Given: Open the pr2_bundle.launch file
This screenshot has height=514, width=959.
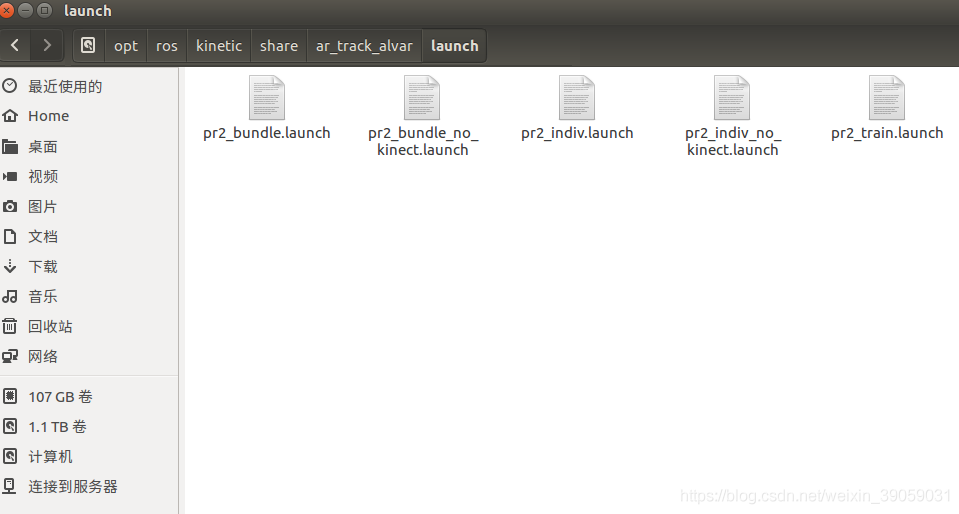Looking at the screenshot, I should click(x=266, y=99).
